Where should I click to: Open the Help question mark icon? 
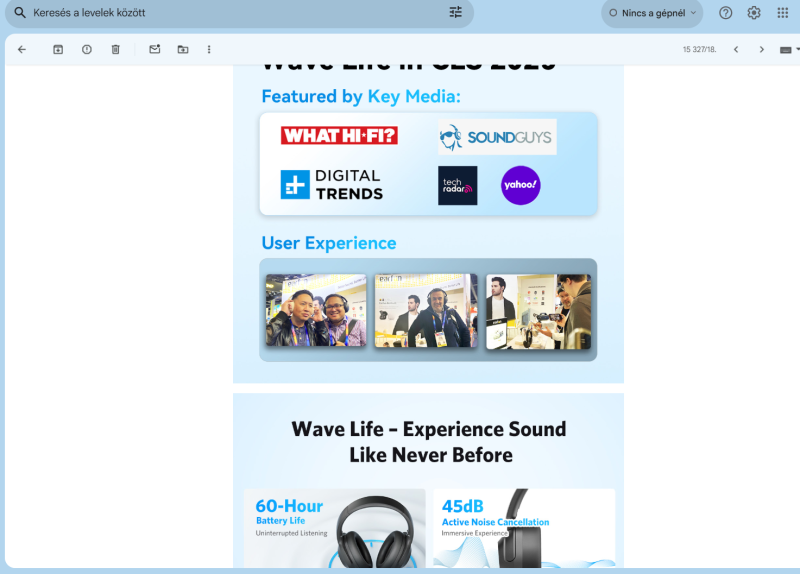pos(726,13)
